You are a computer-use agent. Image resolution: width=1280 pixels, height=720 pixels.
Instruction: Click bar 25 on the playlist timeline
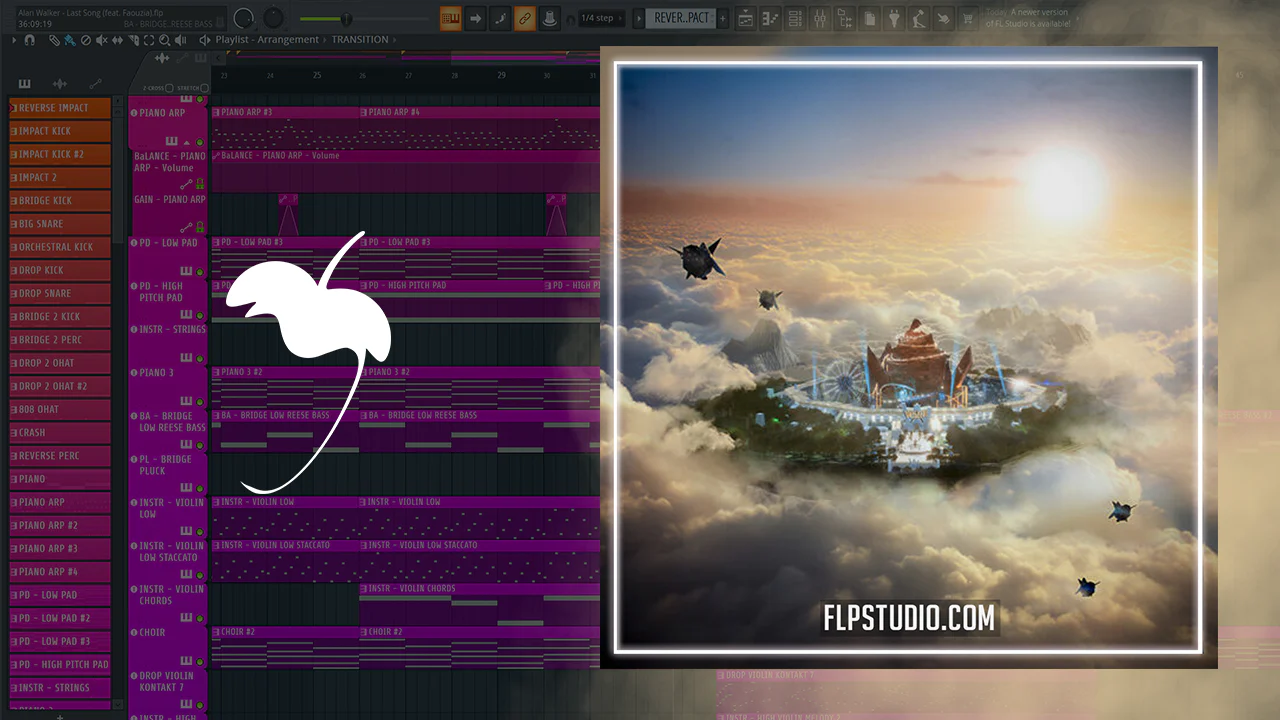(317, 75)
